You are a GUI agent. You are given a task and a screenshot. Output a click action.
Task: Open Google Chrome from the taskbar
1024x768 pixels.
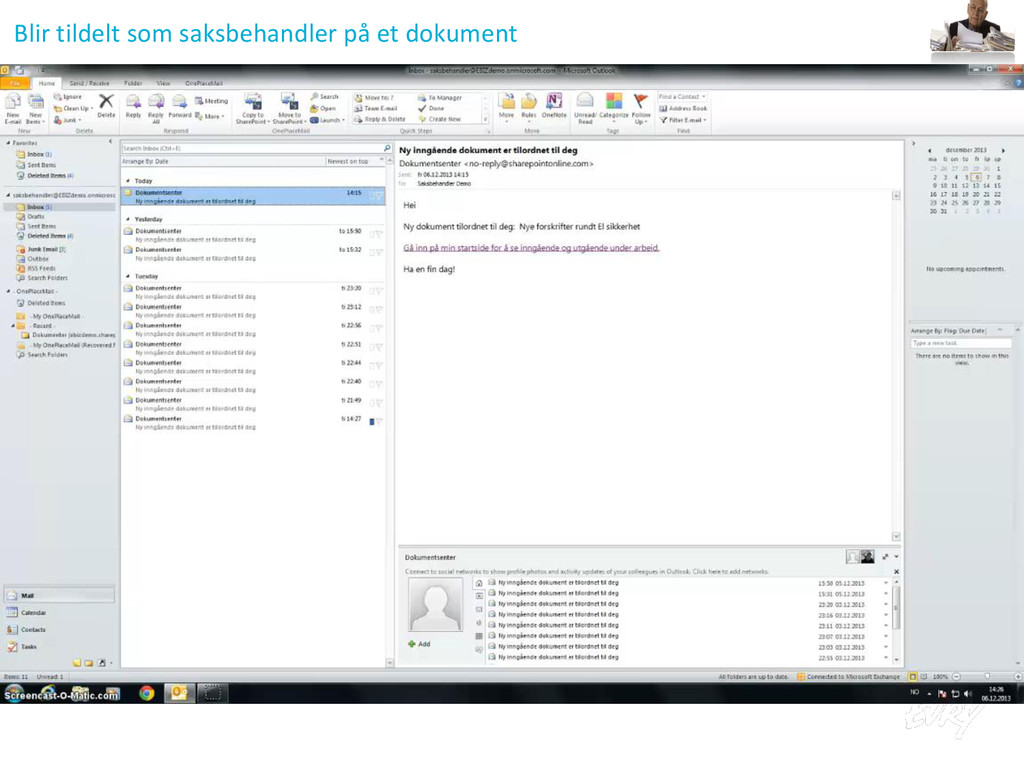(x=147, y=693)
